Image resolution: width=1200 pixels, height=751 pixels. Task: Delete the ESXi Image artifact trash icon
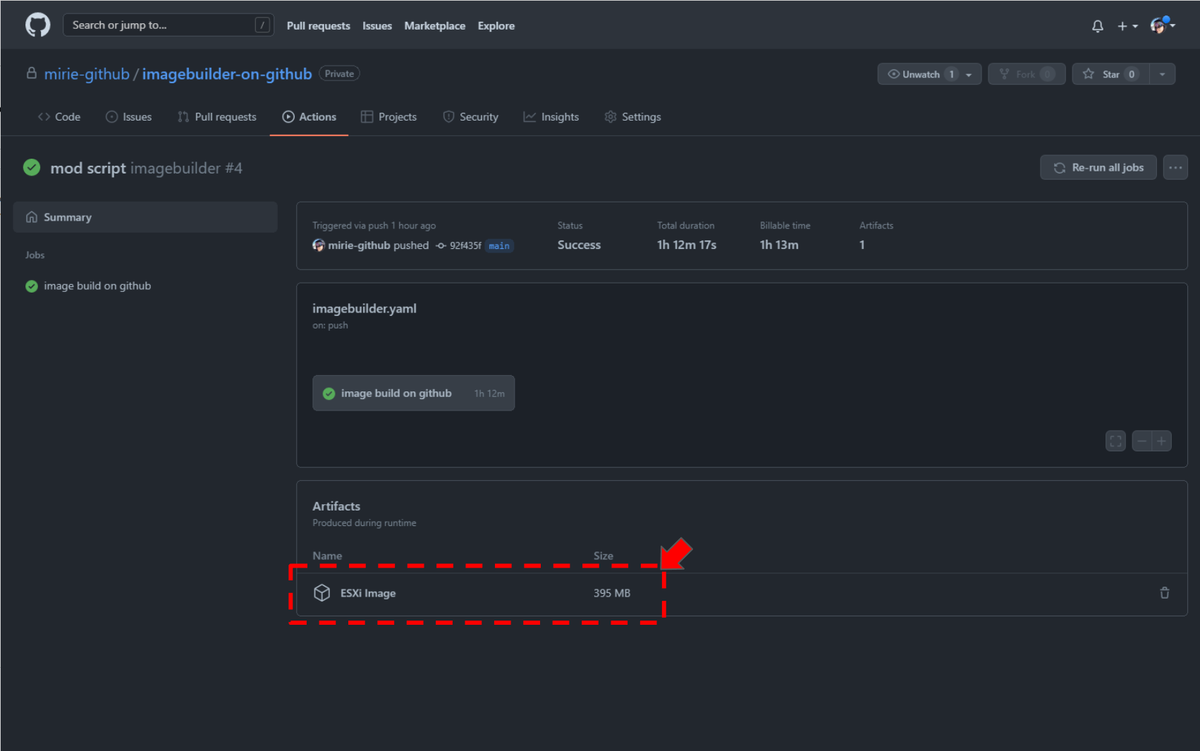coord(1164,593)
